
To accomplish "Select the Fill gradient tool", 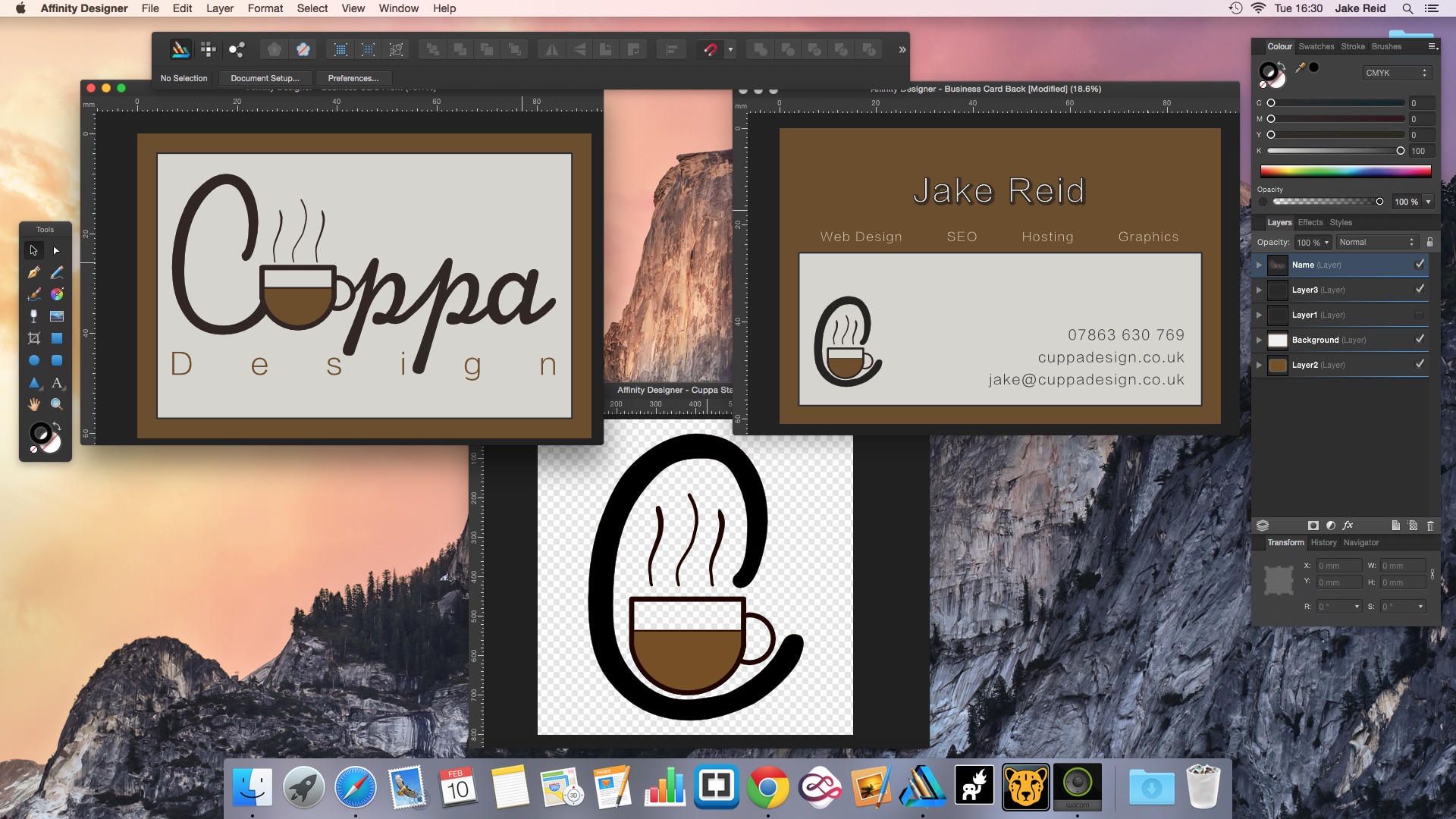I will 57,294.
